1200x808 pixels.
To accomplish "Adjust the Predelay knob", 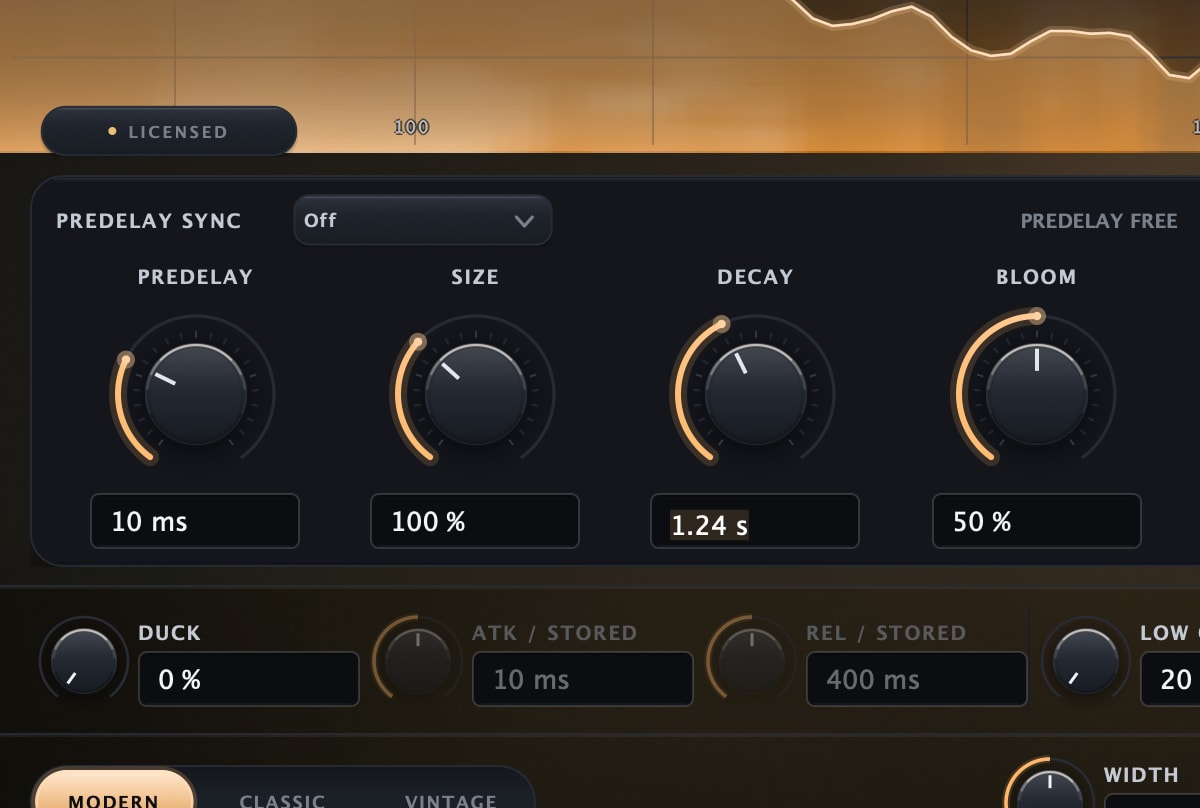I will [195, 394].
